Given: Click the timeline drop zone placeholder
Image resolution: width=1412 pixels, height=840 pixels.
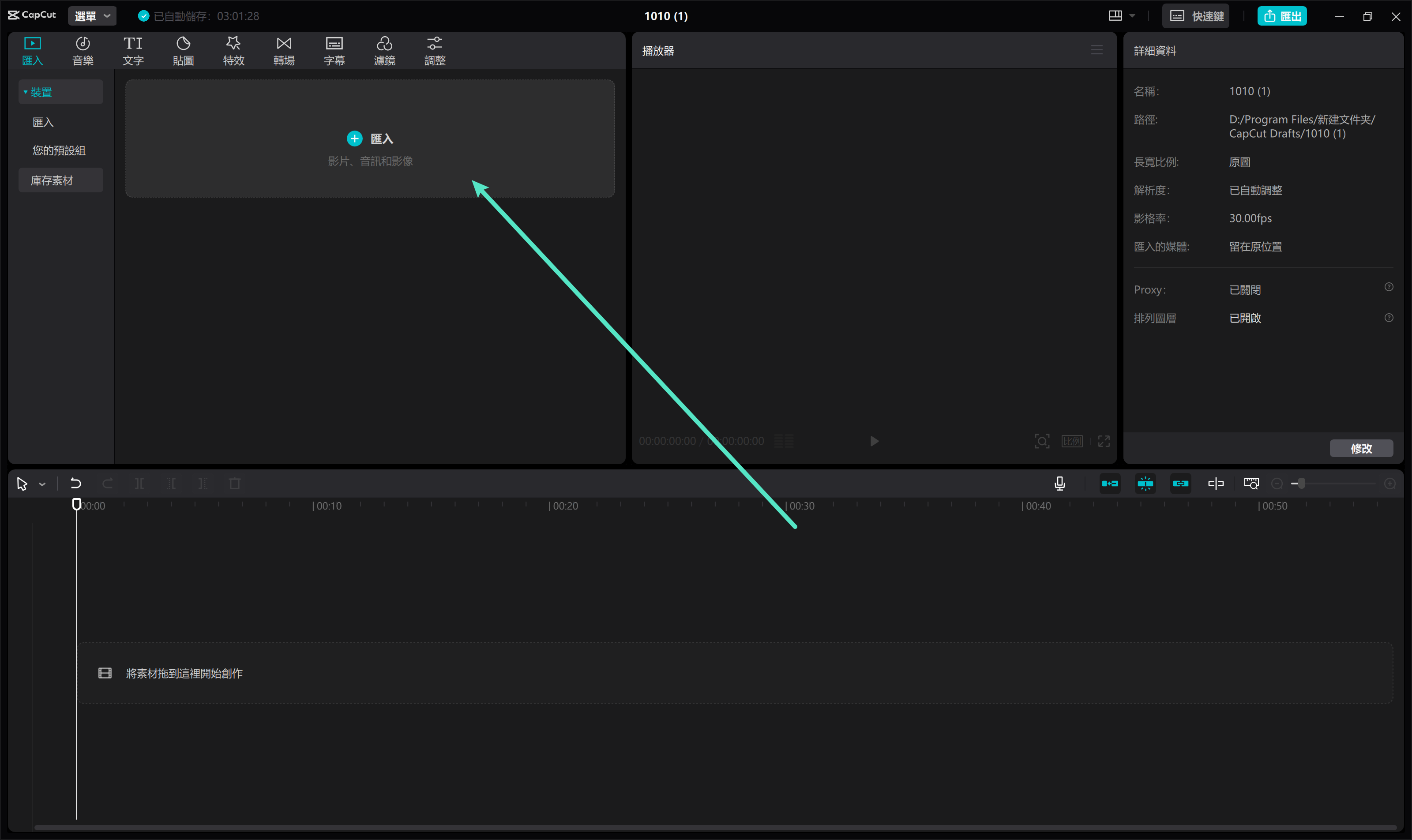Looking at the screenshot, I should coord(735,673).
